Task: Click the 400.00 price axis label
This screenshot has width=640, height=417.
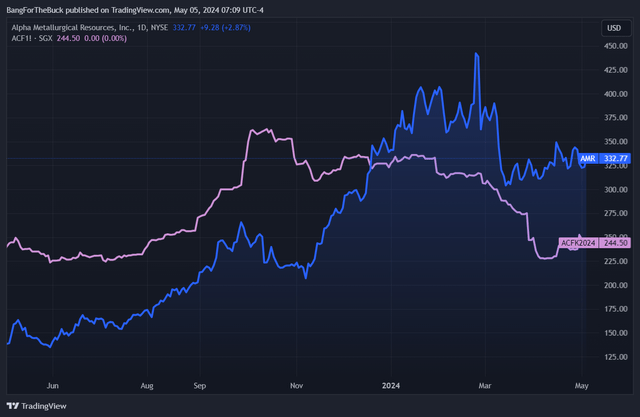Action: click(x=616, y=94)
